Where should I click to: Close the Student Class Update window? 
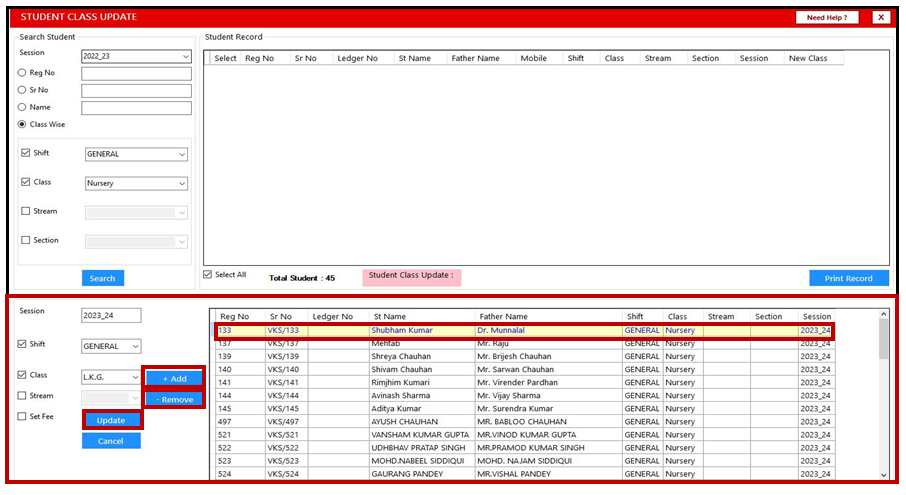tap(881, 17)
